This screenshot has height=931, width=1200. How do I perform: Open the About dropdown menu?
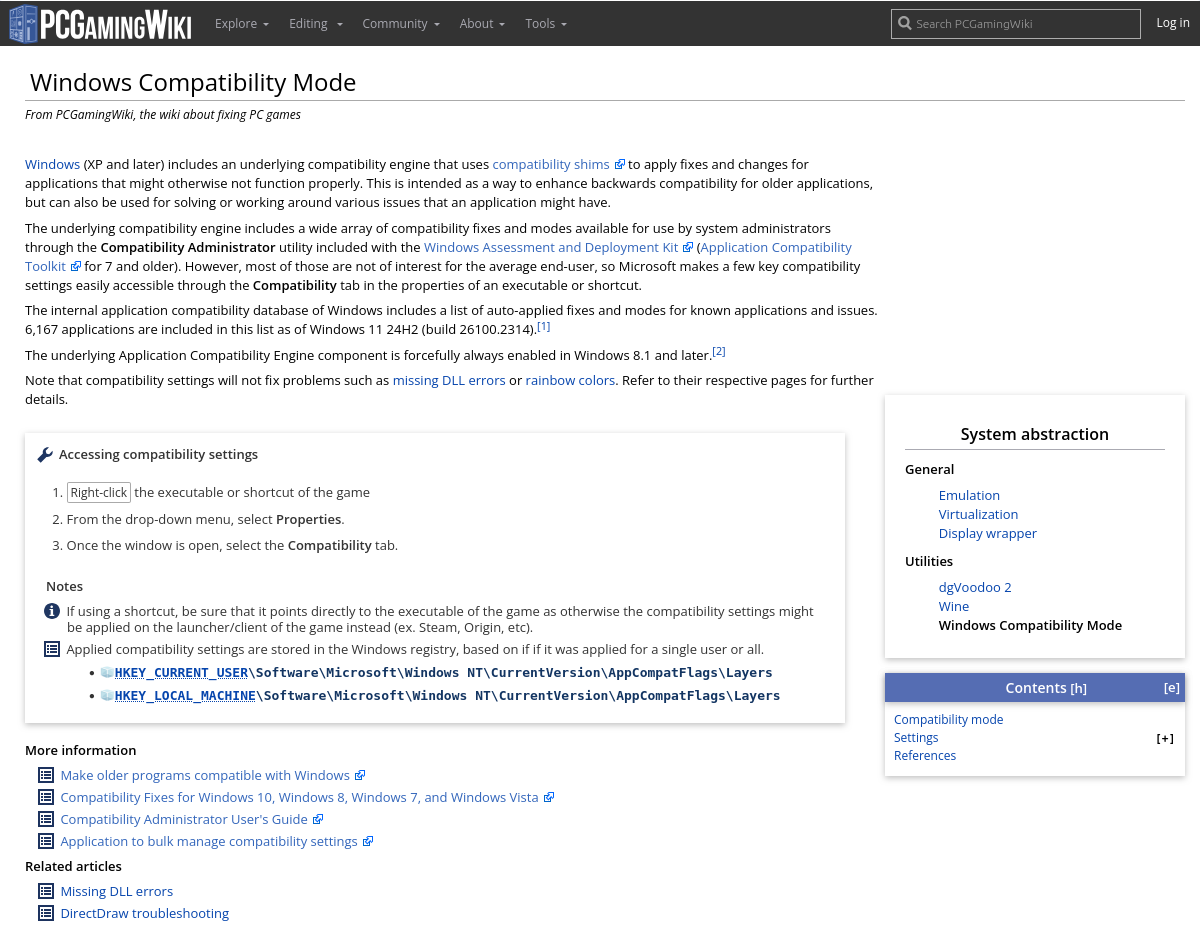(482, 23)
